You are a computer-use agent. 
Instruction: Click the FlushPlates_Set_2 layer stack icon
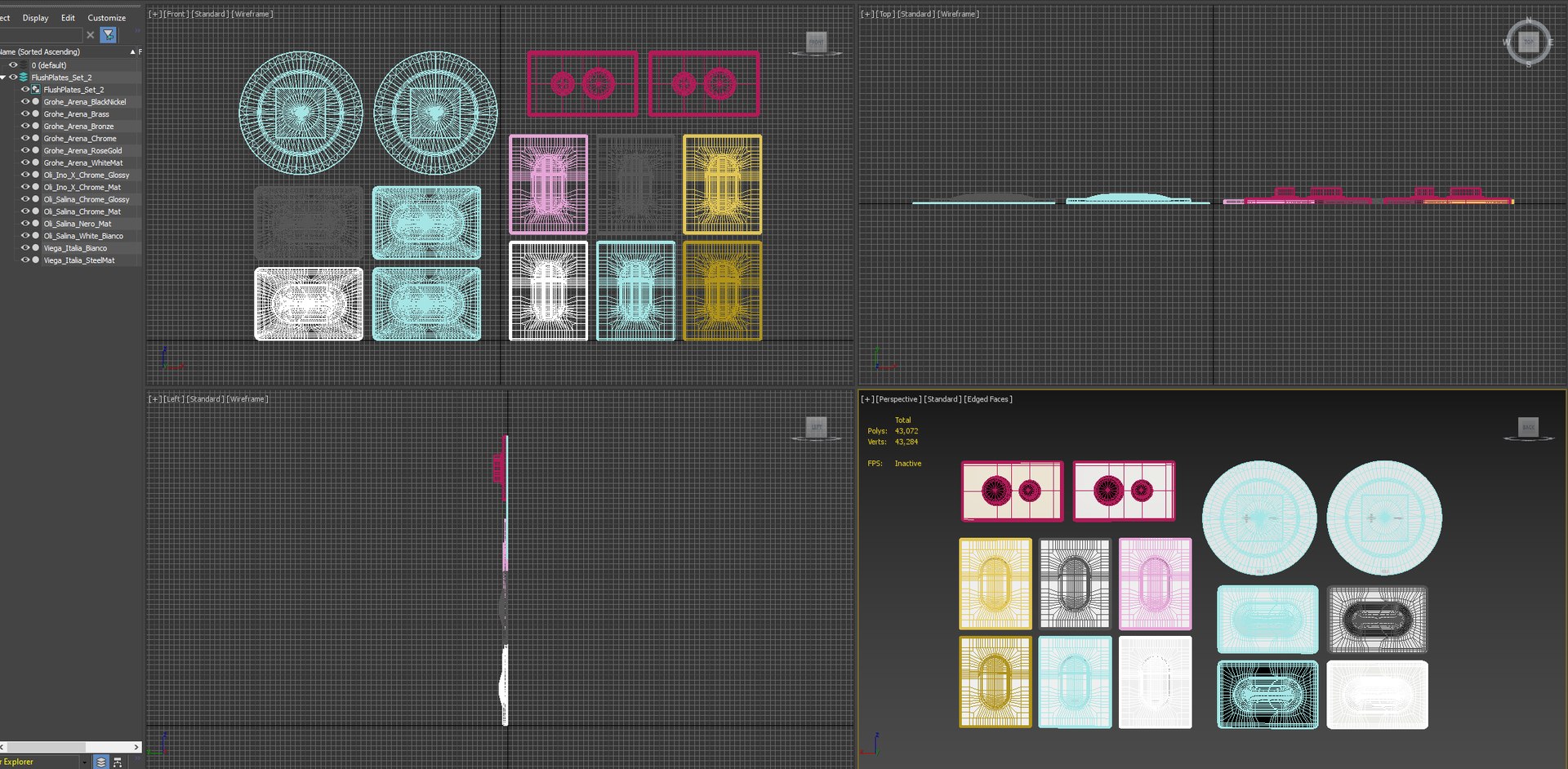(24, 78)
